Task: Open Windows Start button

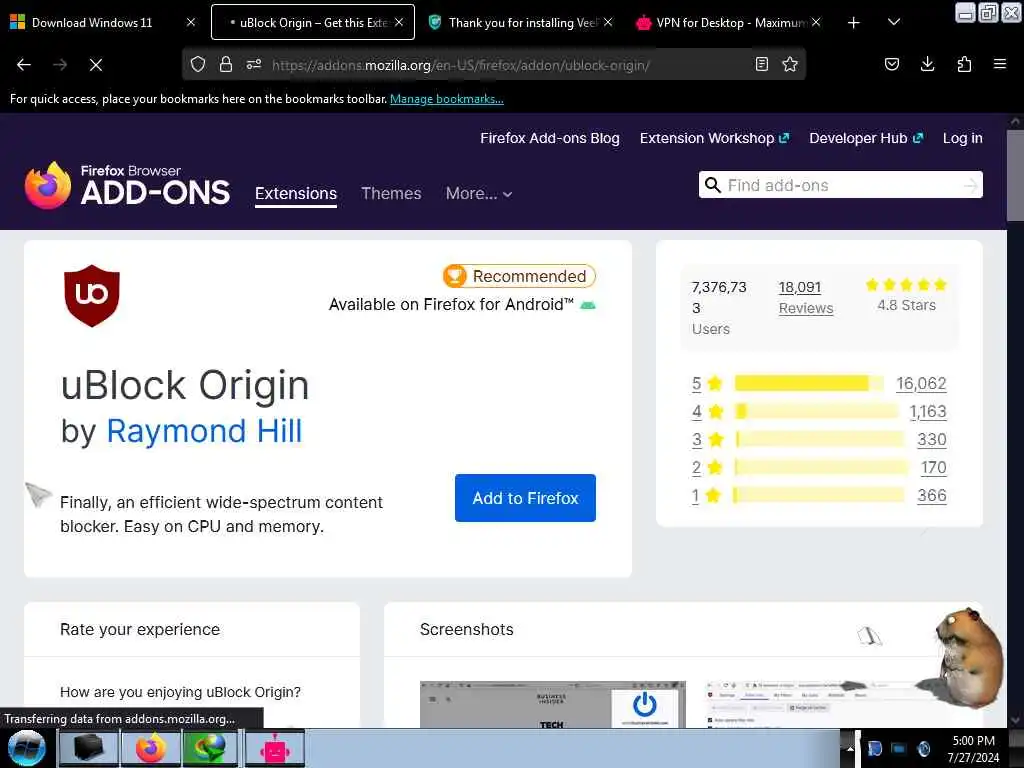Action: [x=25, y=748]
